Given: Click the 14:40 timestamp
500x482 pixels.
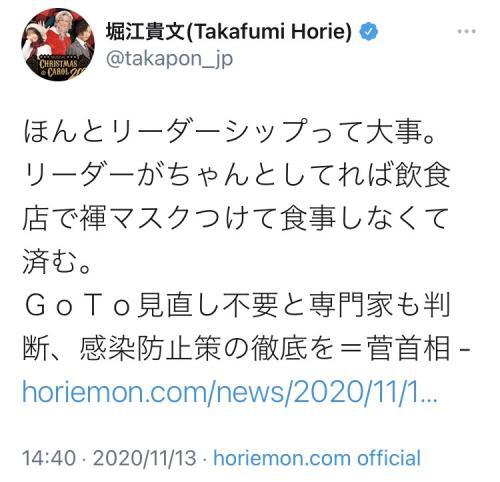Looking at the screenshot, I should [x=49, y=458].
